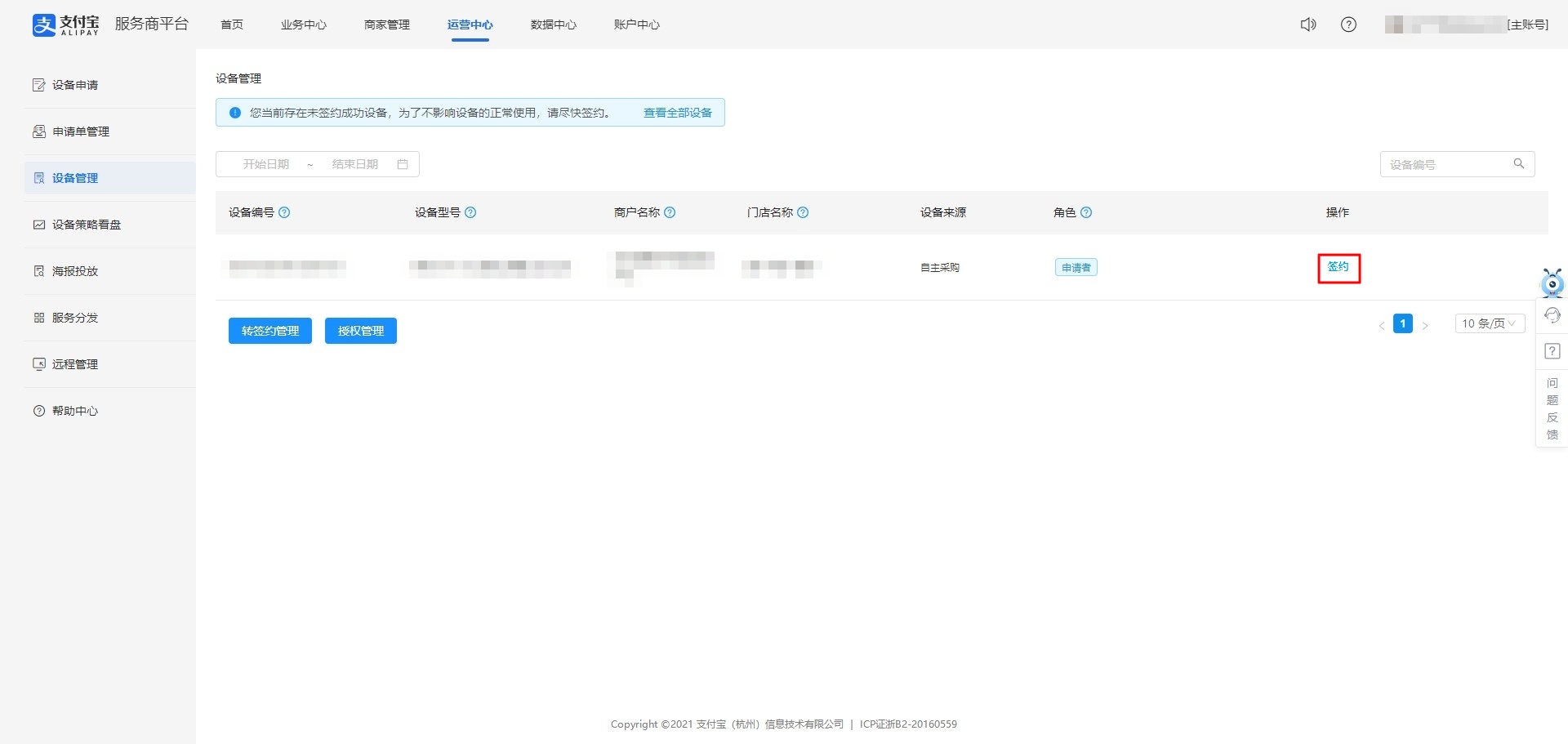Click the 帮助中心 sidebar icon
This screenshot has height=744, width=1568.
38,411
